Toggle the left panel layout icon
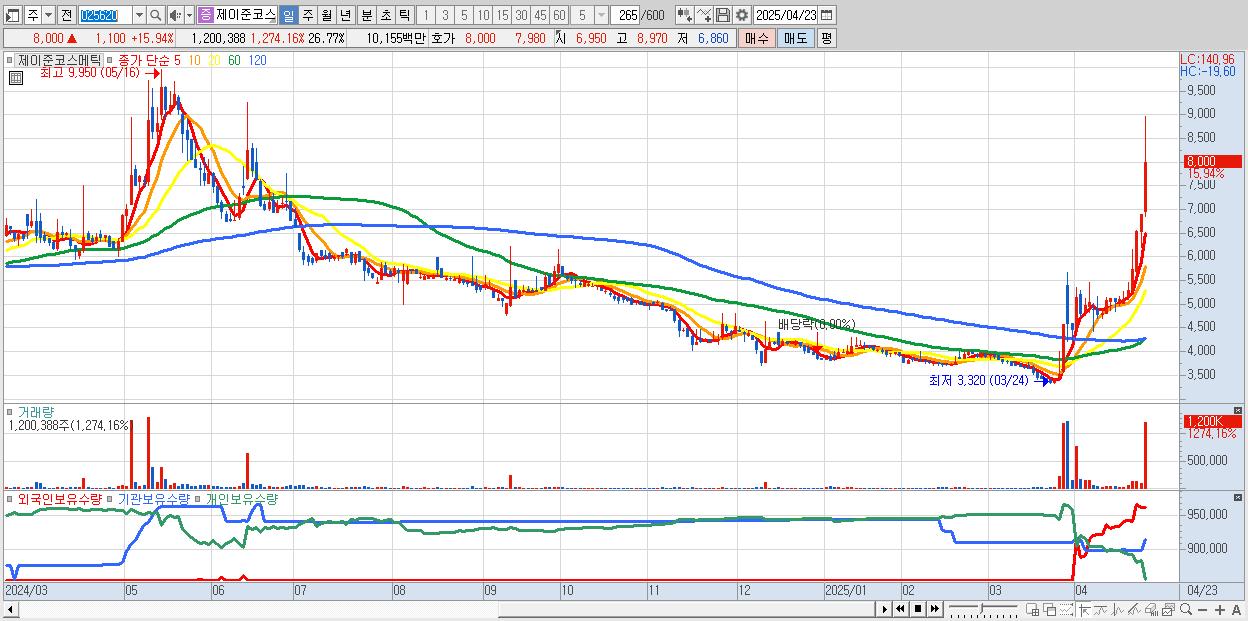This screenshot has width=1248, height=621. 12,15
